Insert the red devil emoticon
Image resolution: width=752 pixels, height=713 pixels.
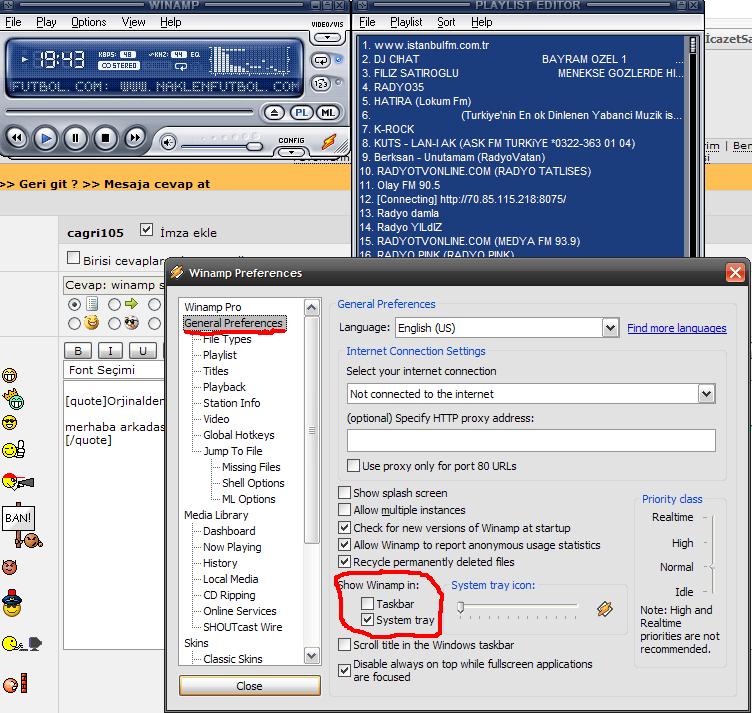[10, 567]
